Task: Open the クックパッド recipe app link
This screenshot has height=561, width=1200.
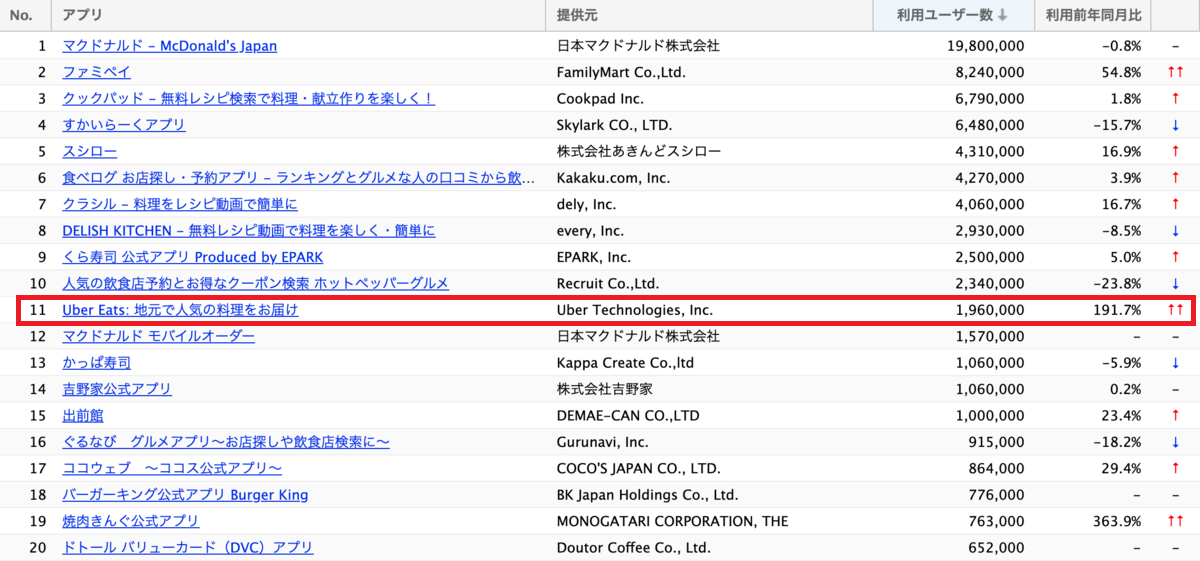Action: 248,99
